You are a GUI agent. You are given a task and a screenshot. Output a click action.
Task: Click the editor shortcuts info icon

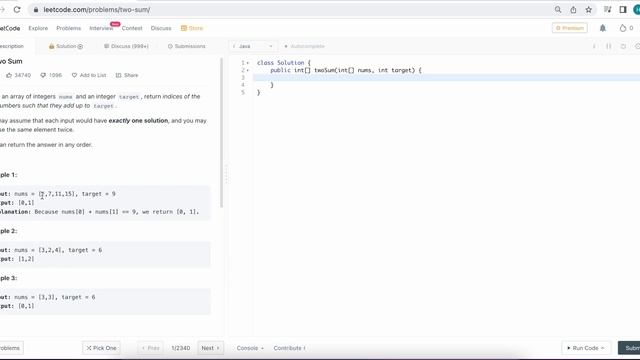(594, 46)
